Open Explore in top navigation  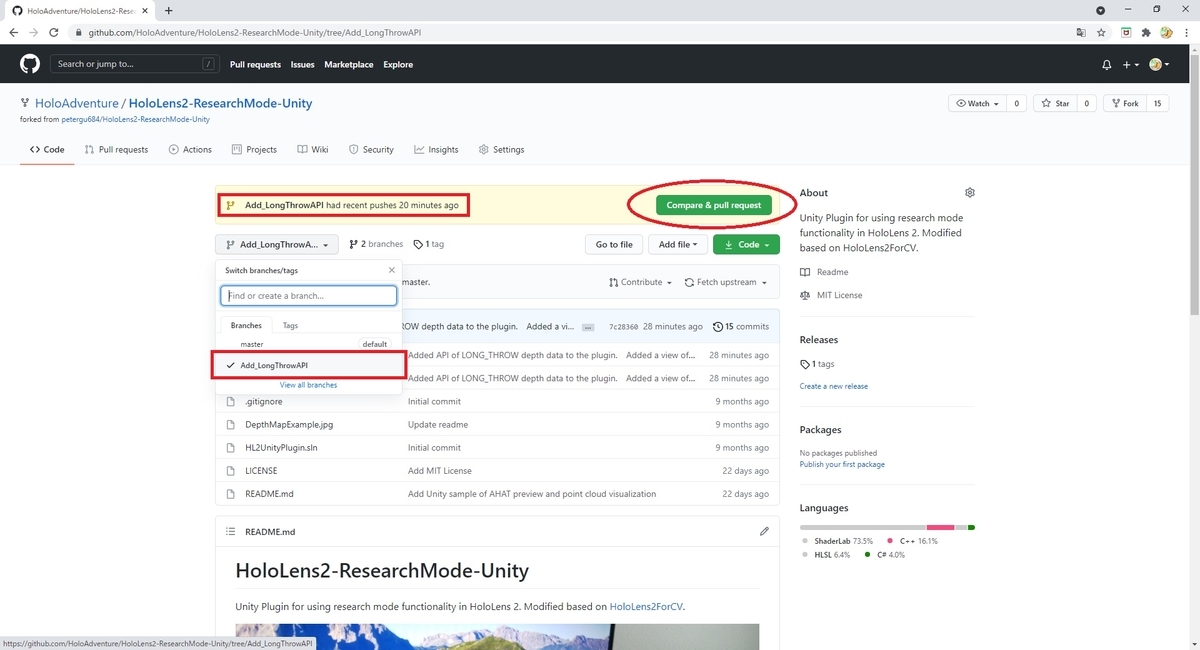[397, 64]
